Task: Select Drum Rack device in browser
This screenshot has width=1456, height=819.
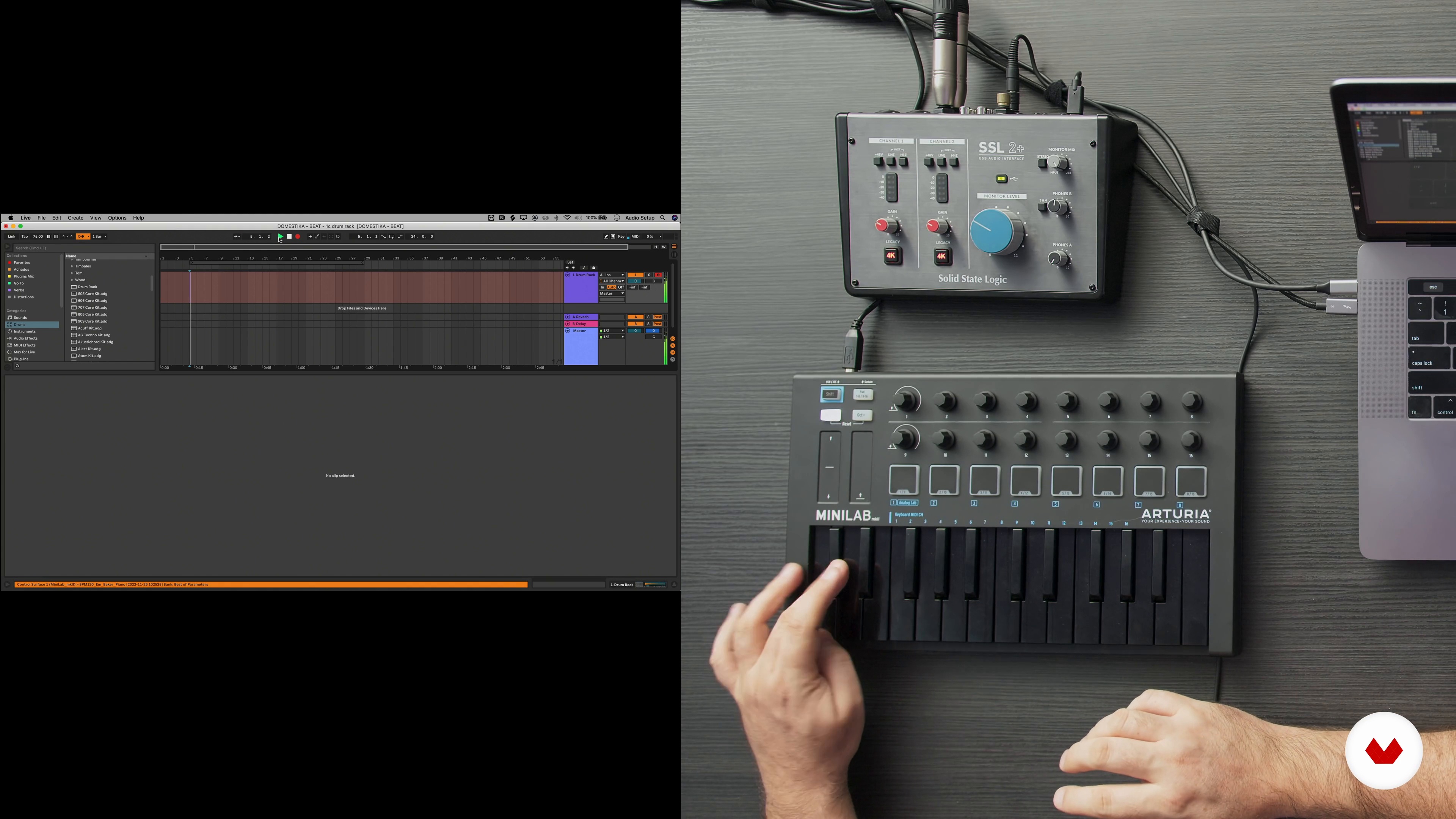Action: [88, 287]
